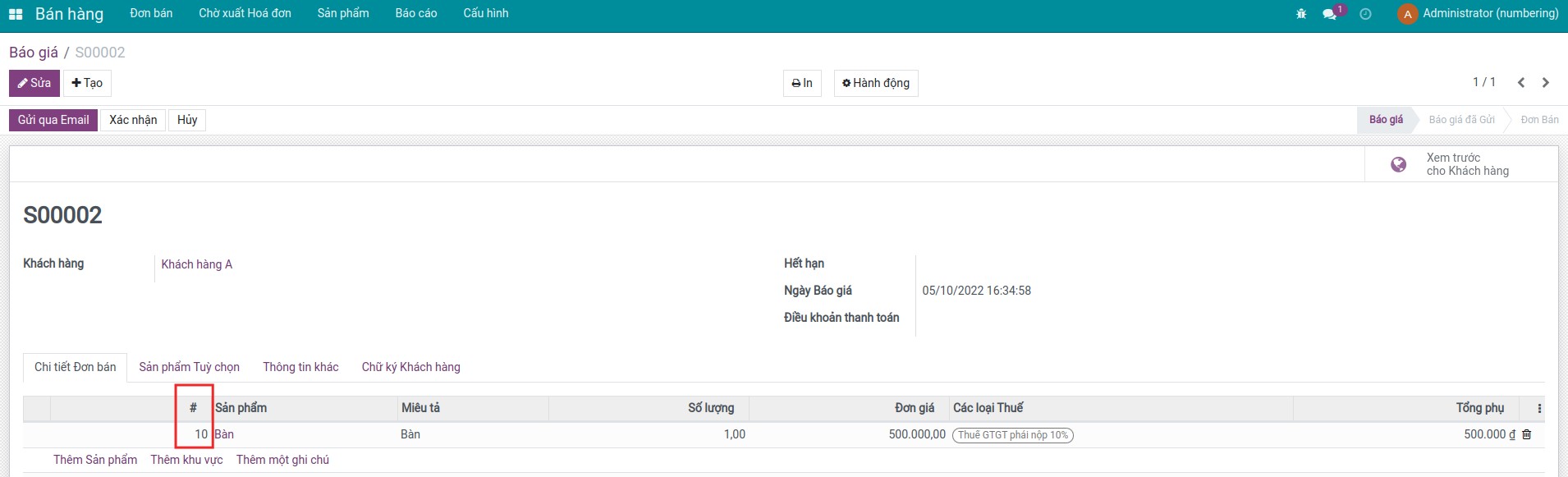Click Thêm Sản phẩm link
Image resolution: width=1568 pixels, height=477 pixels.
(x=95, y=460)
